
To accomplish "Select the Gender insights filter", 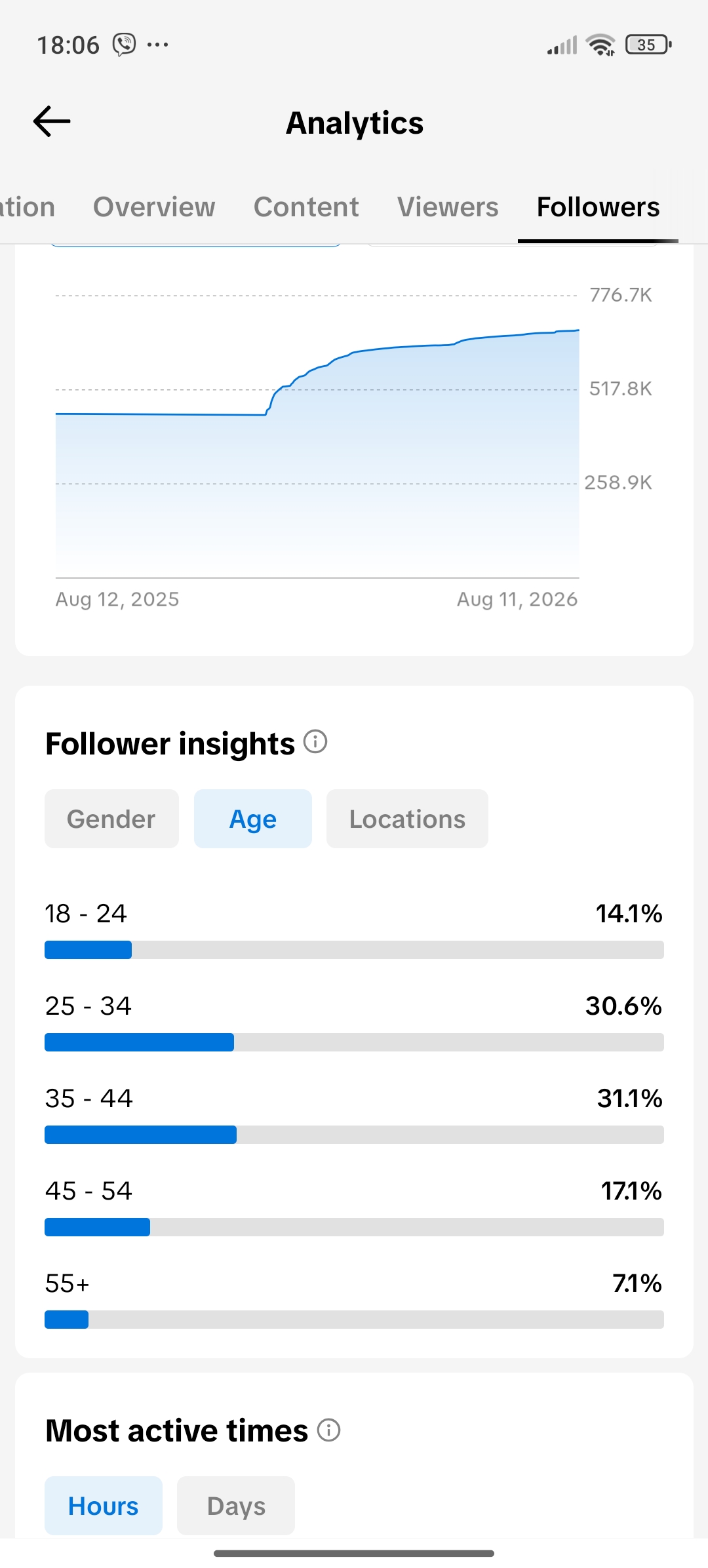I will point(111,819).
